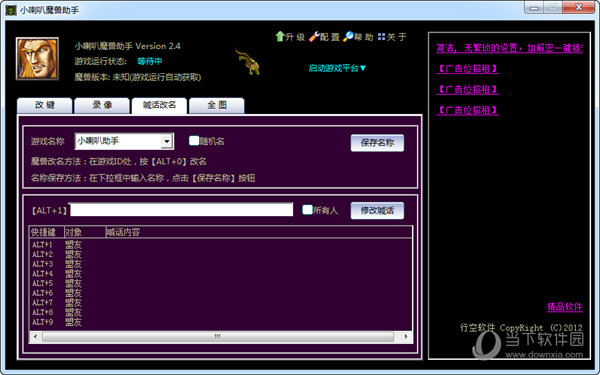Image resolution: width=600 pixels, height=375 pixels.
Task: Expand the 游戏名称 name dropdown arrow
Action: point(166,142)
